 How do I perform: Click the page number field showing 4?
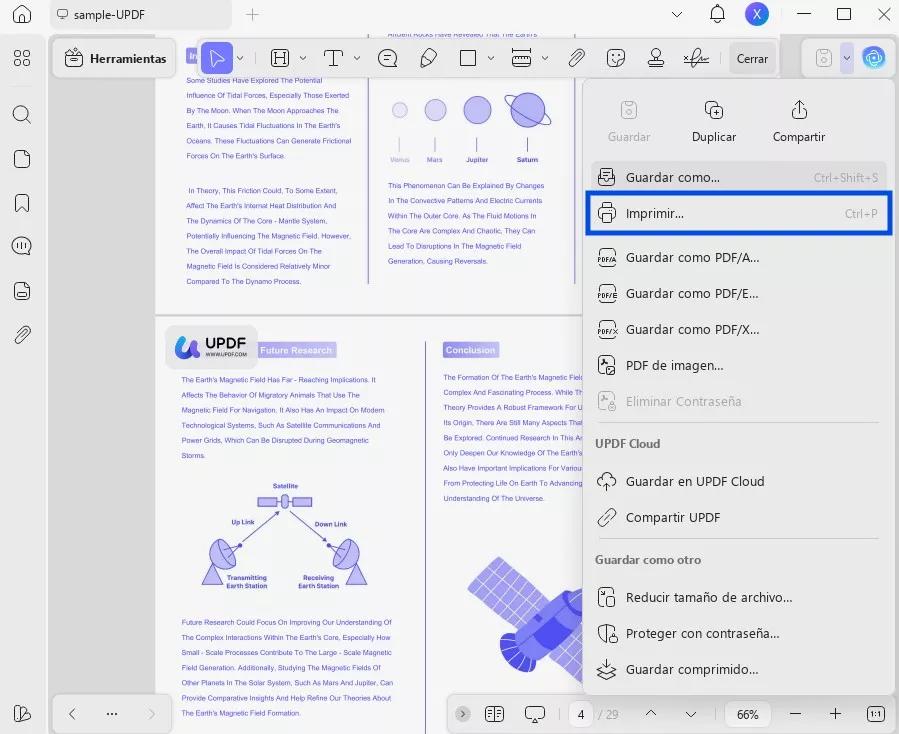tap(581, 715)
